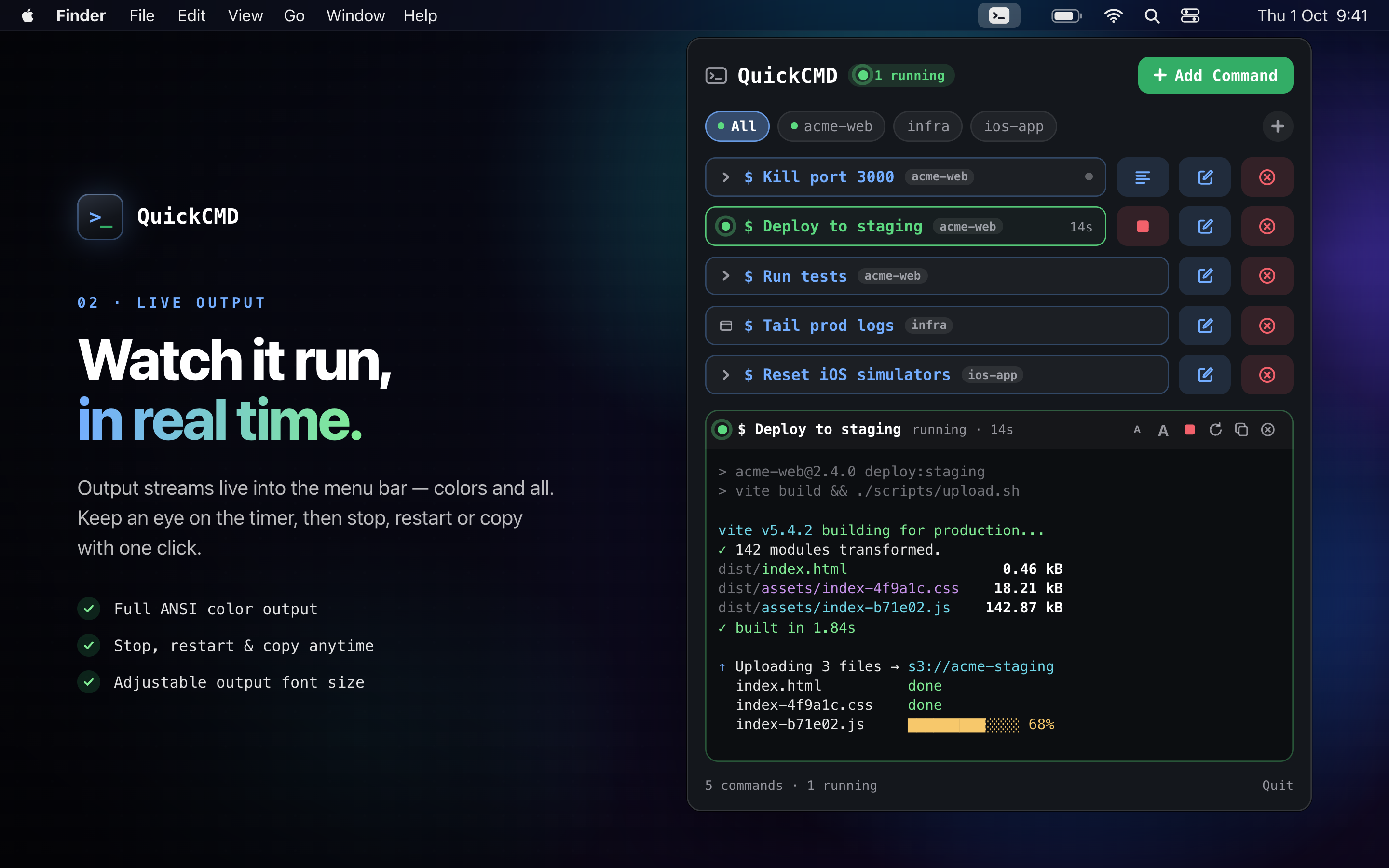Open the File menu
The width and height of the screenshot is (1389, 868).
click(142, 15)
